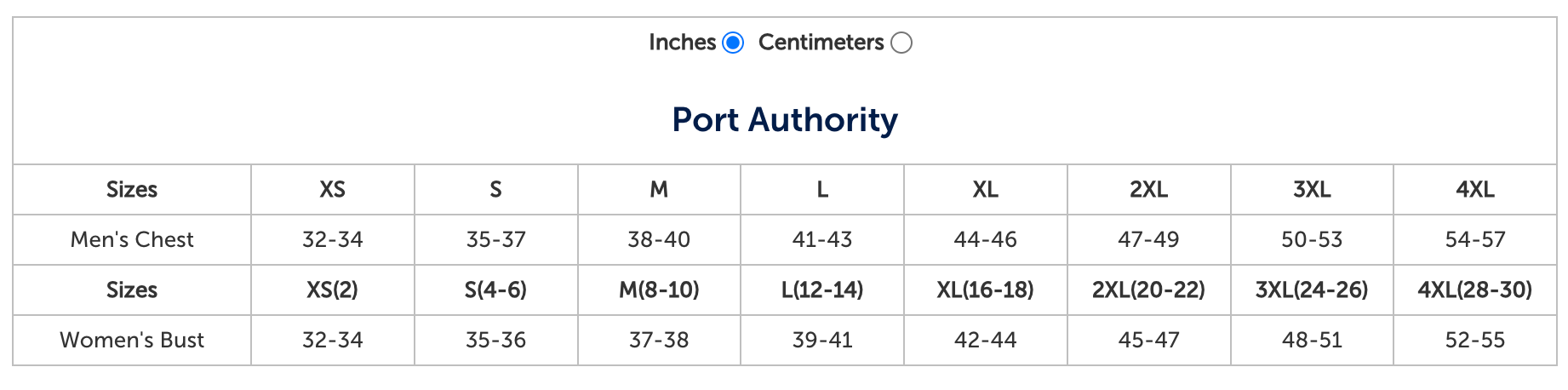Click Women's Bust 35-36 cell
Image resolution: width=1568 pixels, height=390 pixels.
point(495,340)
